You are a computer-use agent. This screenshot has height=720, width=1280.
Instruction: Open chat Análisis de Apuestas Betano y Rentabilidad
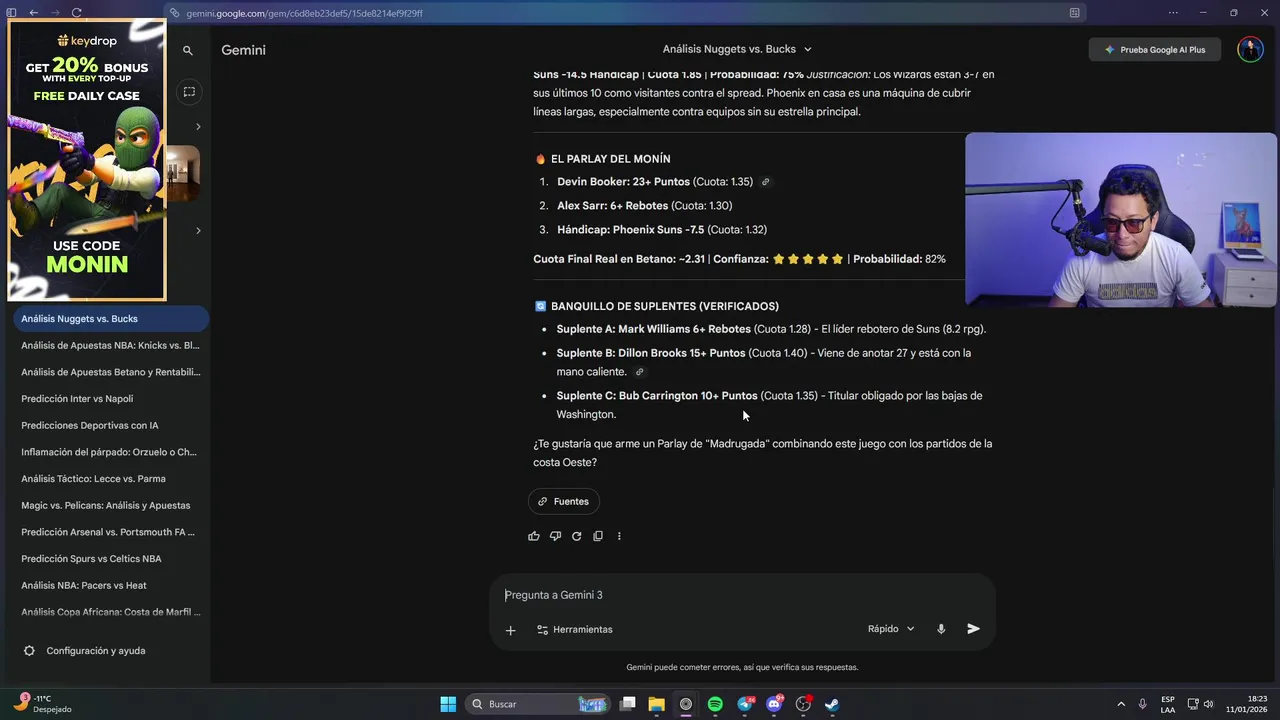(110, 372)
